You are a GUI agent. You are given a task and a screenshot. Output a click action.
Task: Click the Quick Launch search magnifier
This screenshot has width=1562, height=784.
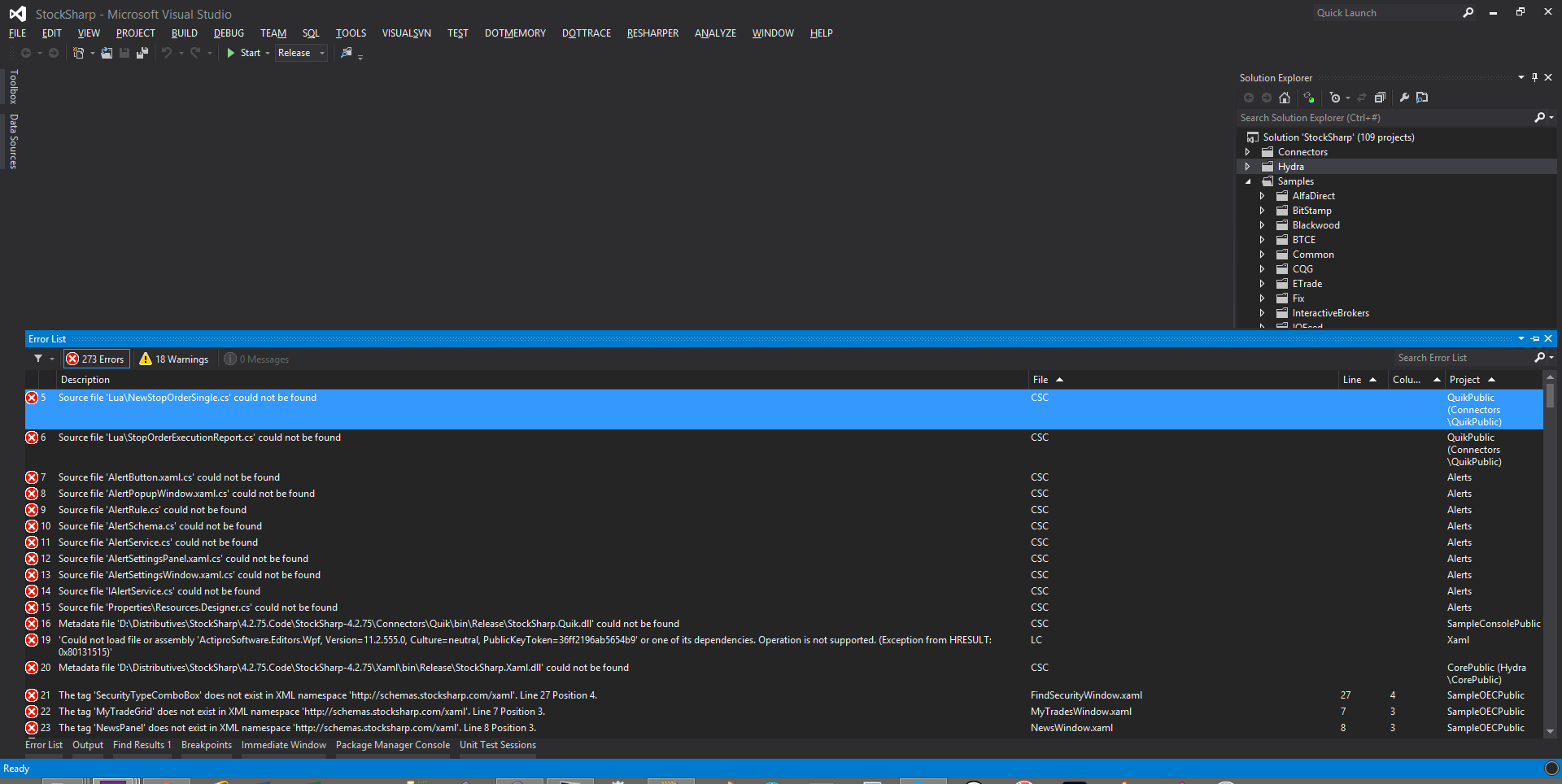coord(1468,13)
